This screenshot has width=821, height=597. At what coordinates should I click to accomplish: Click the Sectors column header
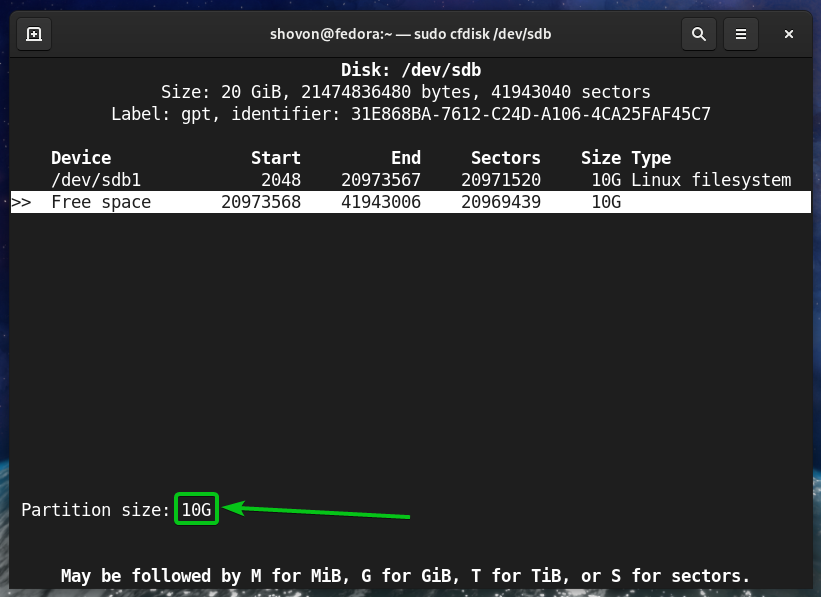point(506,158)
